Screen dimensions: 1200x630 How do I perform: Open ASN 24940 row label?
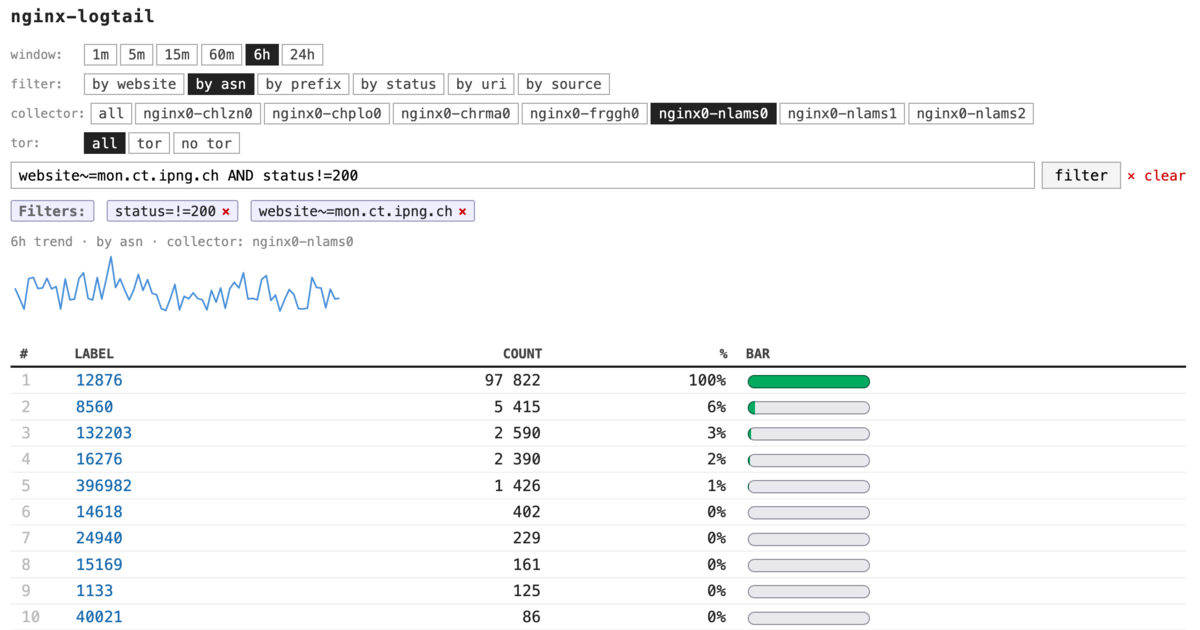click(99, 538)
